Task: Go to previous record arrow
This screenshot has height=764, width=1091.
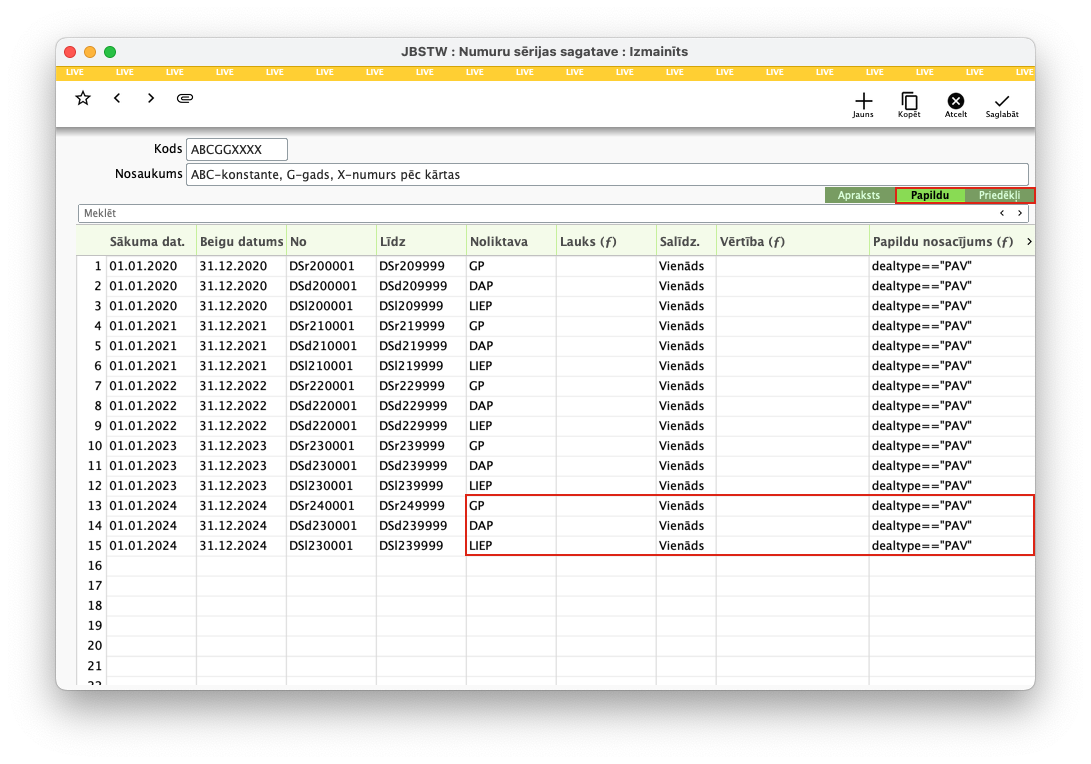Action: click(117, 98)
